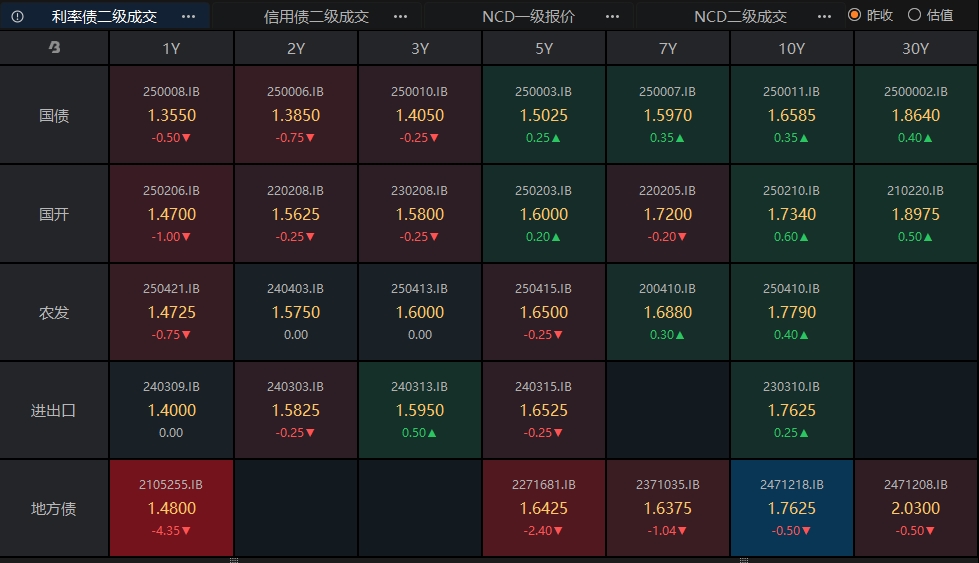
Task: Switch to the NCD二级成交 tab
Action: 740,17
